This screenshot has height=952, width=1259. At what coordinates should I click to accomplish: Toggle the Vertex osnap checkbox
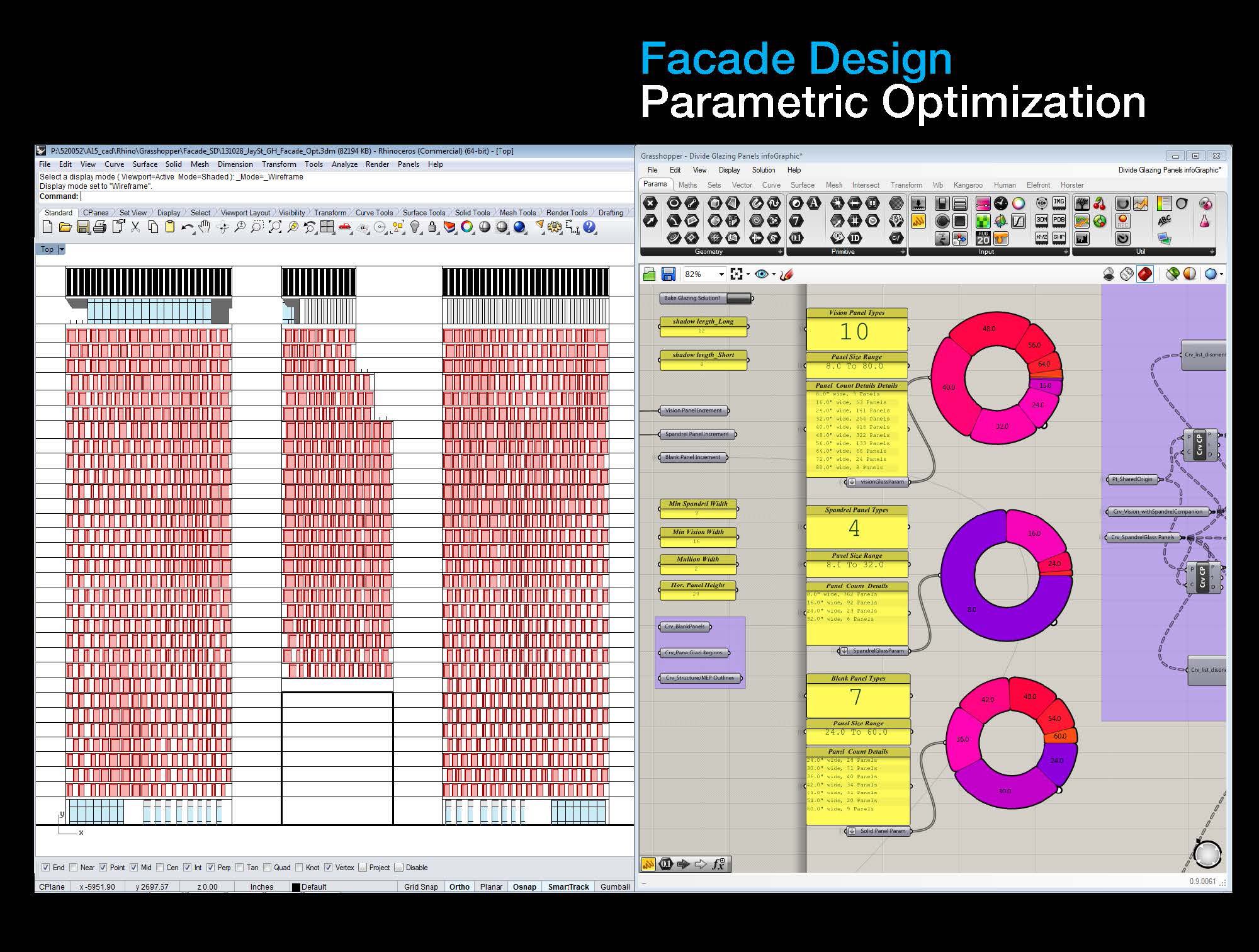pyautogui.click(x=328, y=868)
